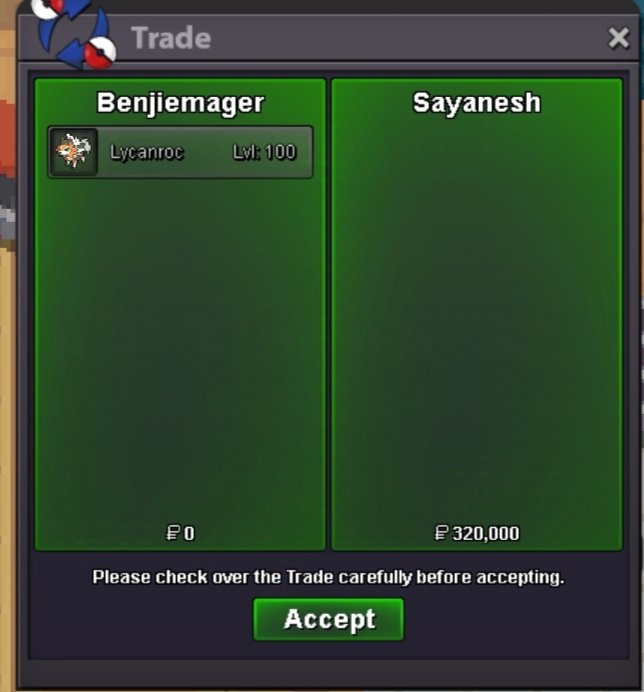The height and width of the screenshot is (692, 644).
Task: Click the Pokedollar symbol beside 320,000
Action: [441, 533]
